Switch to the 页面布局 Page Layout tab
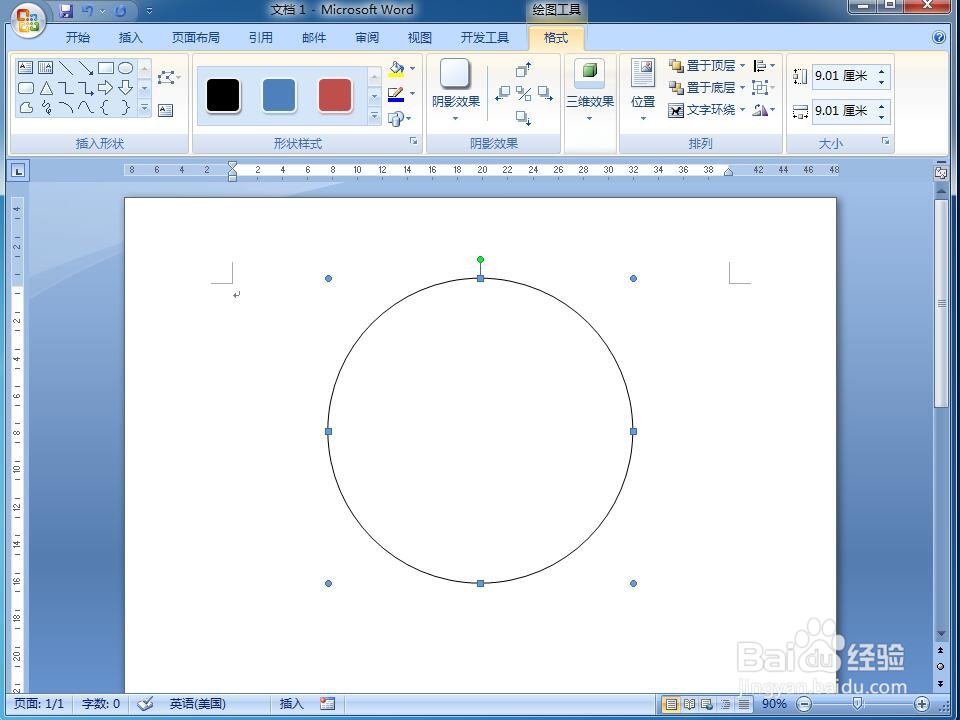Screen dimensions: 960x720 [195, 37]
